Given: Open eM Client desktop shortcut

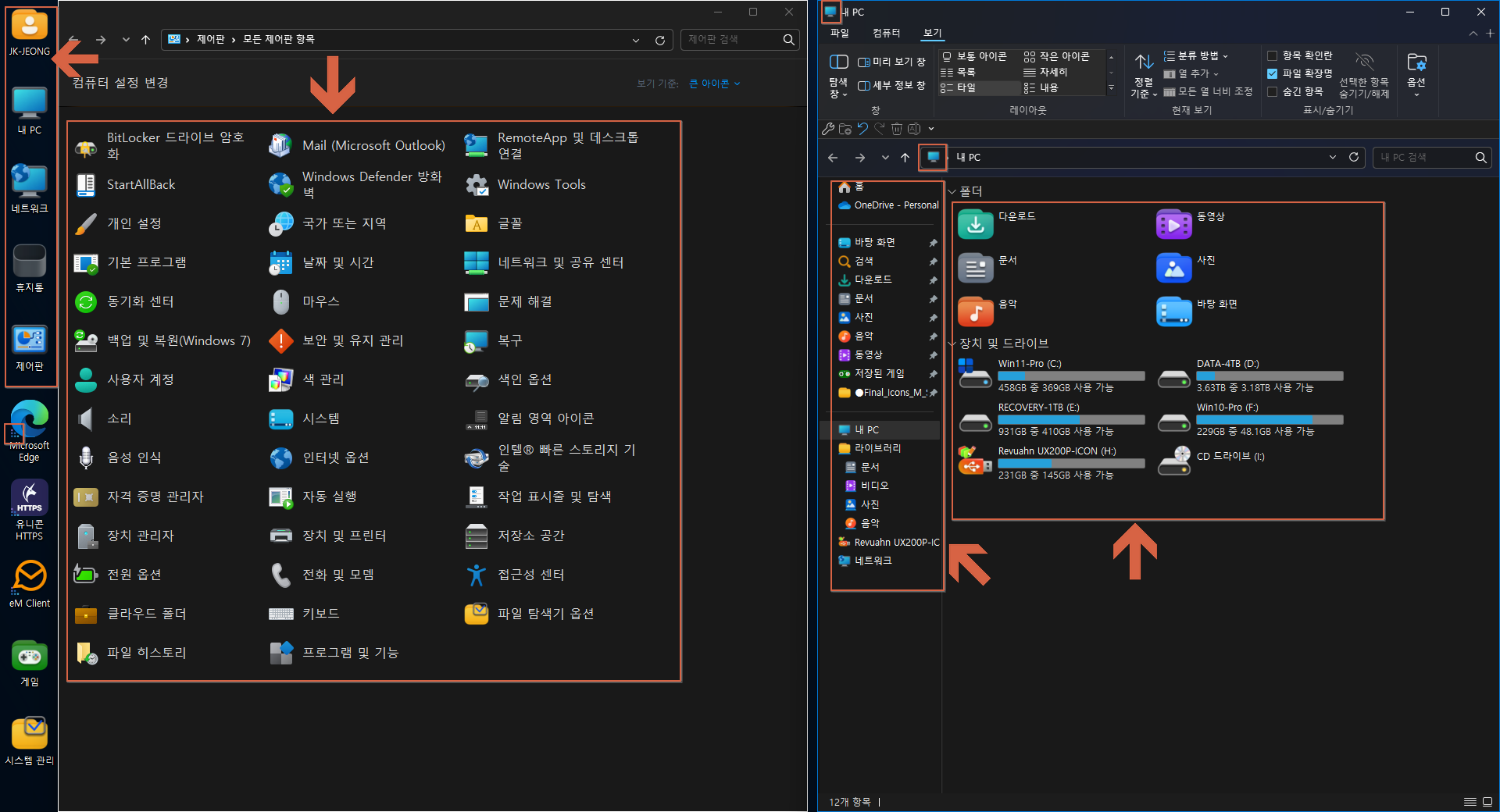Looking at the screenshot, I should coord(30,584).
